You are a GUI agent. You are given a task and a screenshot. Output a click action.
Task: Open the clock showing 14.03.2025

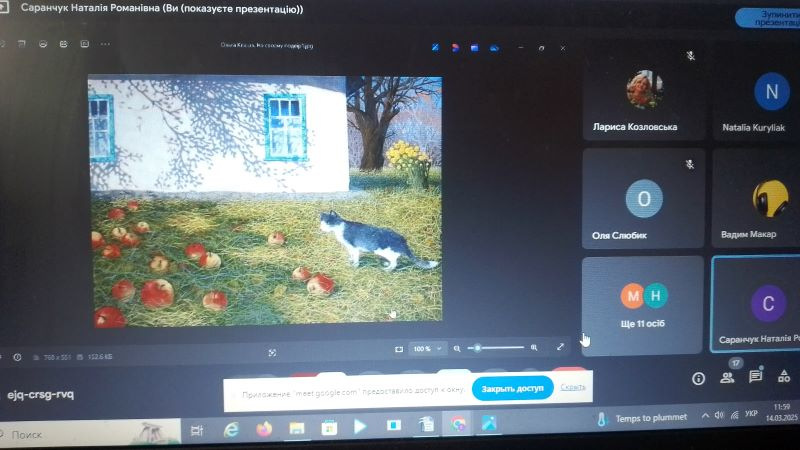click(781, 412)
